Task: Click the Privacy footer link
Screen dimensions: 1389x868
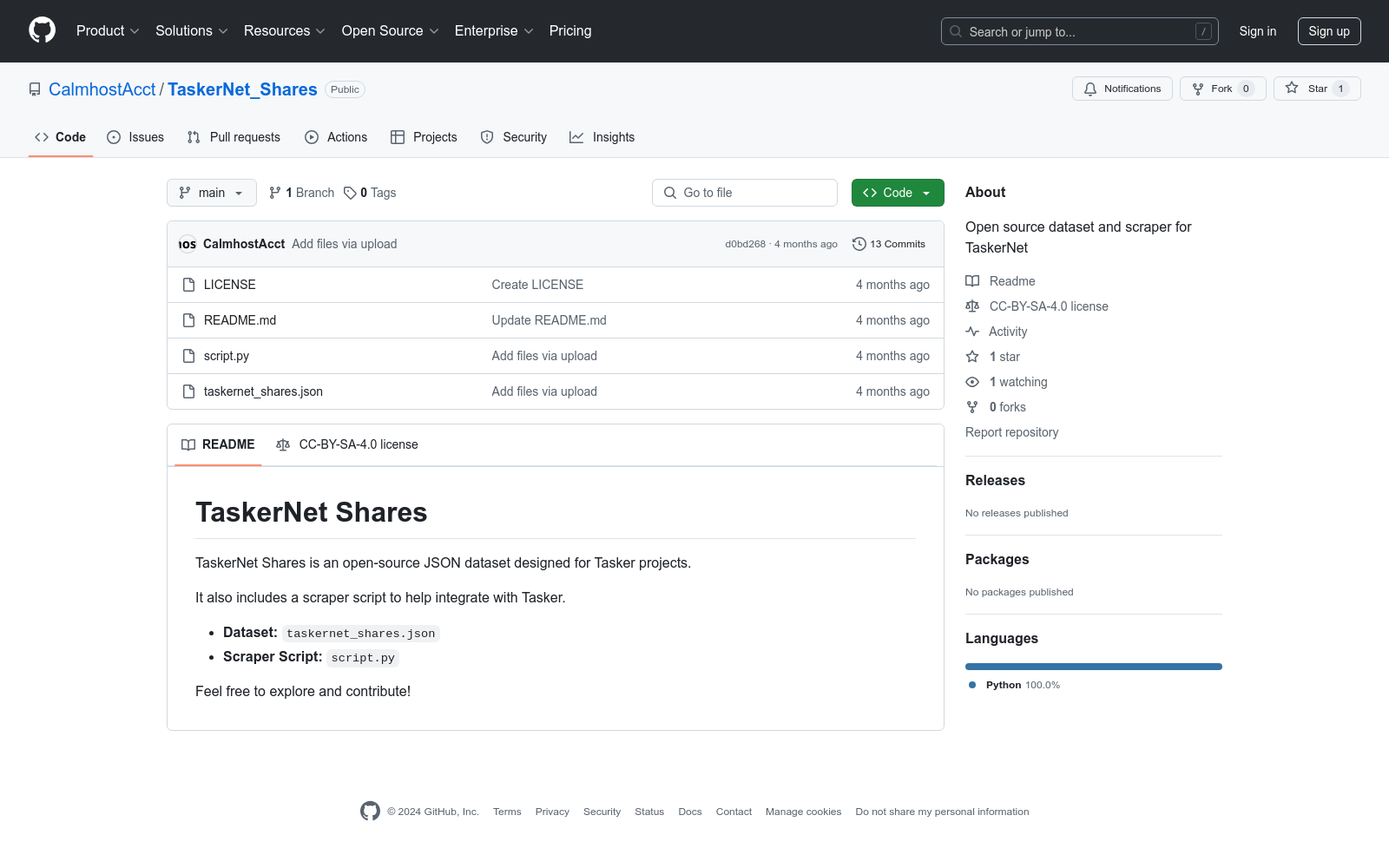Action: tap(552, 812)
